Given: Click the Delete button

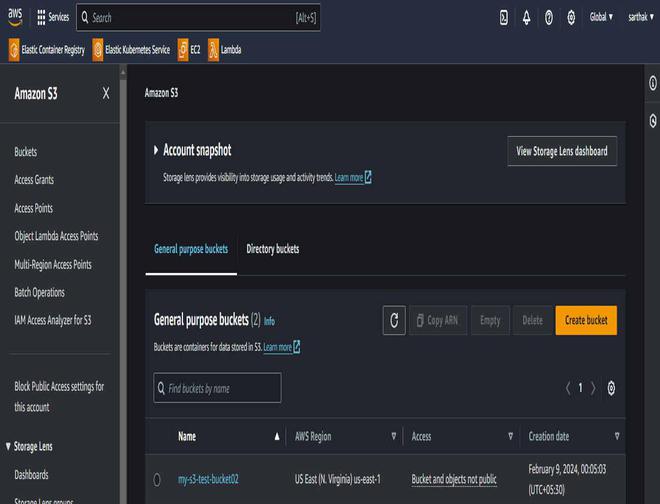Looking at the screenshot, I should tap(532, 320).
